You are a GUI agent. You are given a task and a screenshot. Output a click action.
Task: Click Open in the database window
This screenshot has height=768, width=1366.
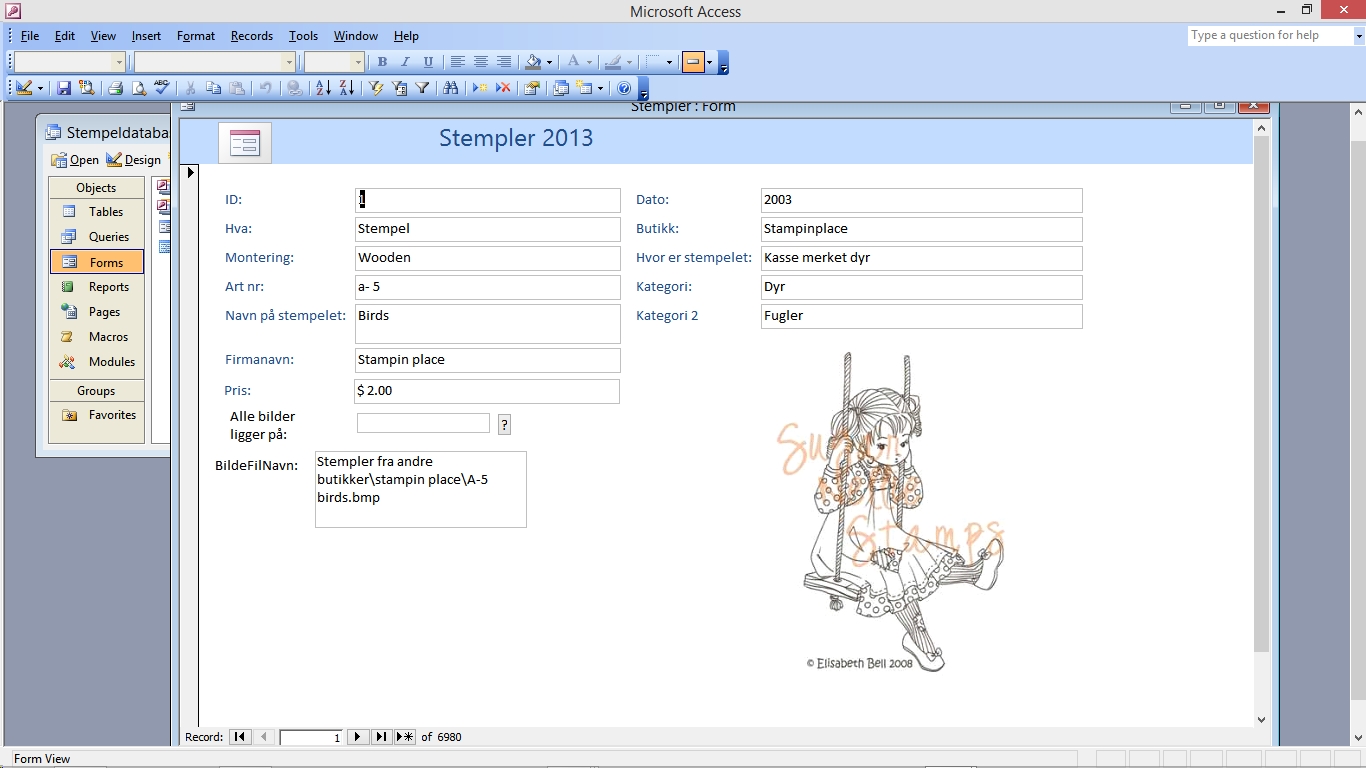[x=75, y=160]
